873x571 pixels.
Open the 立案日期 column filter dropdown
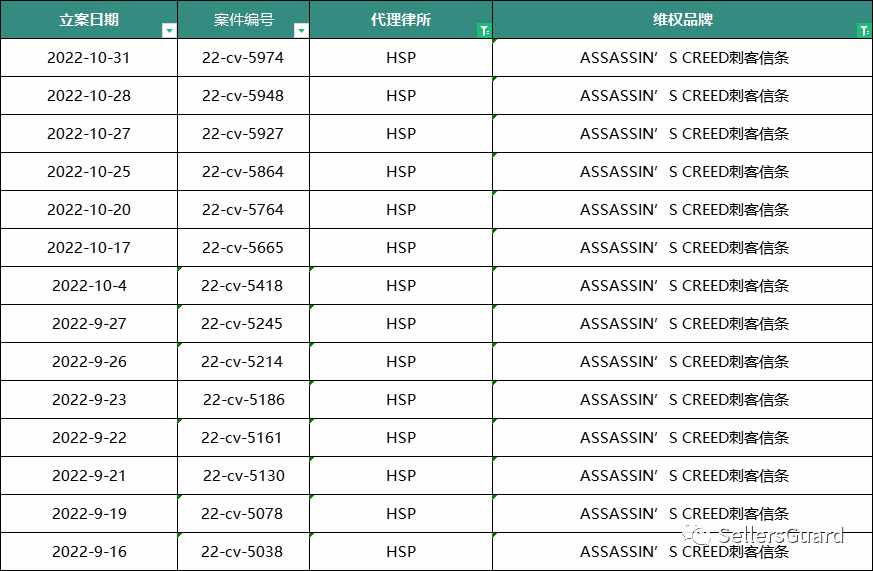coord(169,31)
